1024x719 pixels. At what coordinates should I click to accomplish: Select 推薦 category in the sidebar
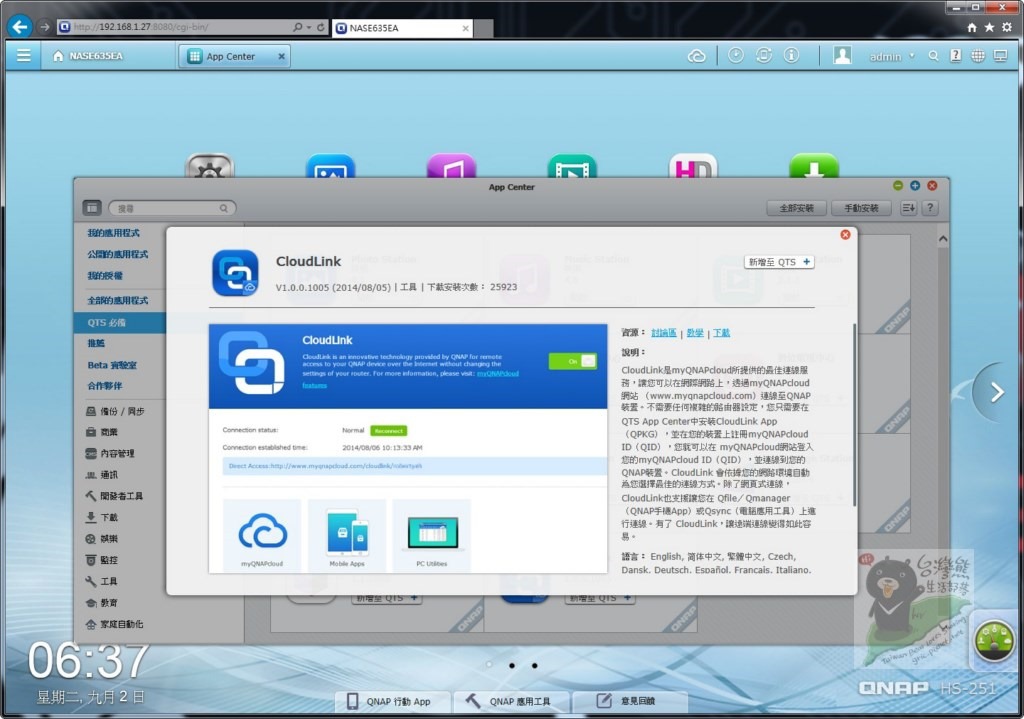tap(96, 343)
